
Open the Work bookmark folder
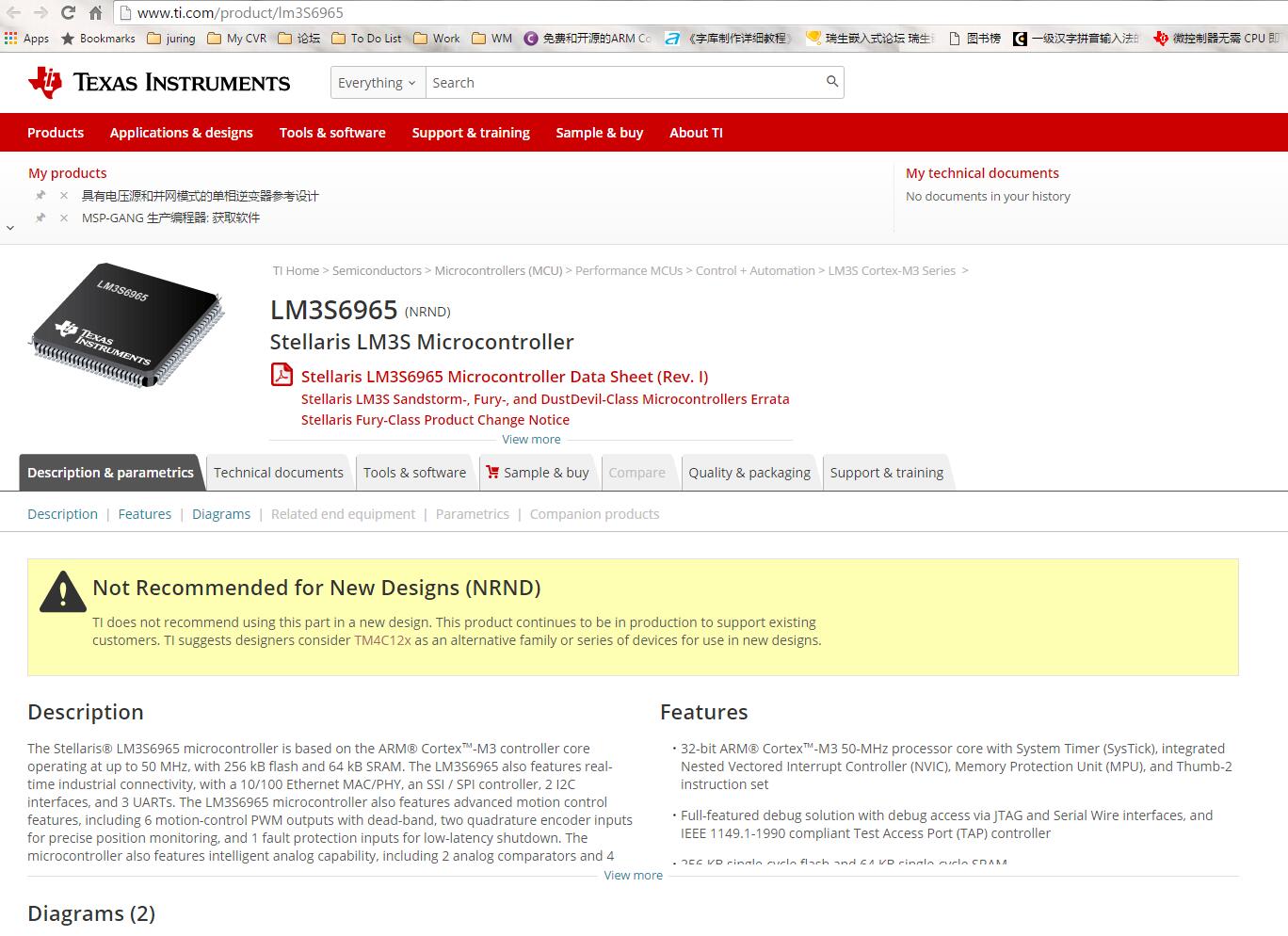tap(437, 39)
